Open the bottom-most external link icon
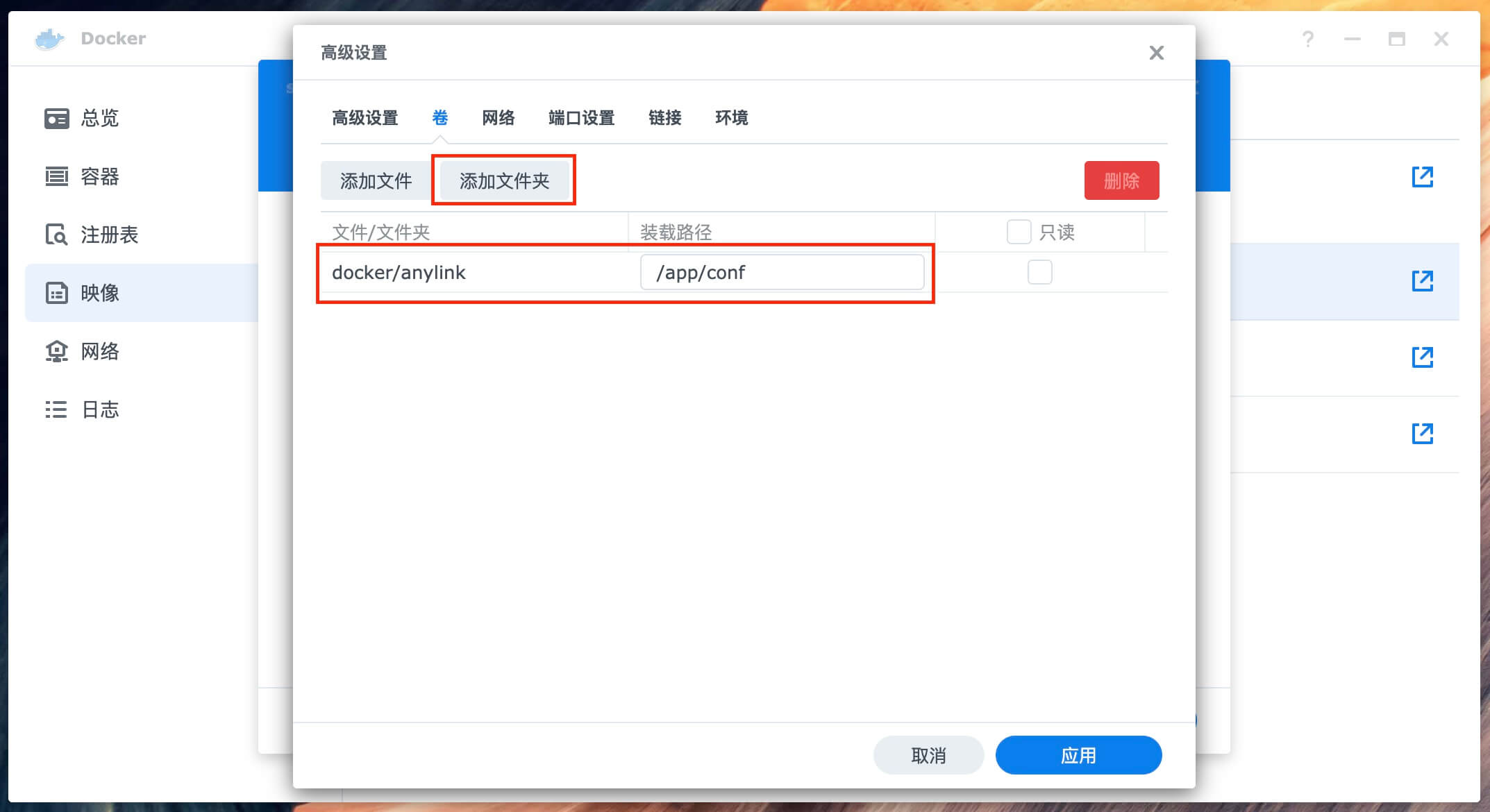1490x812 pixels. click(x=1422, y=434)
